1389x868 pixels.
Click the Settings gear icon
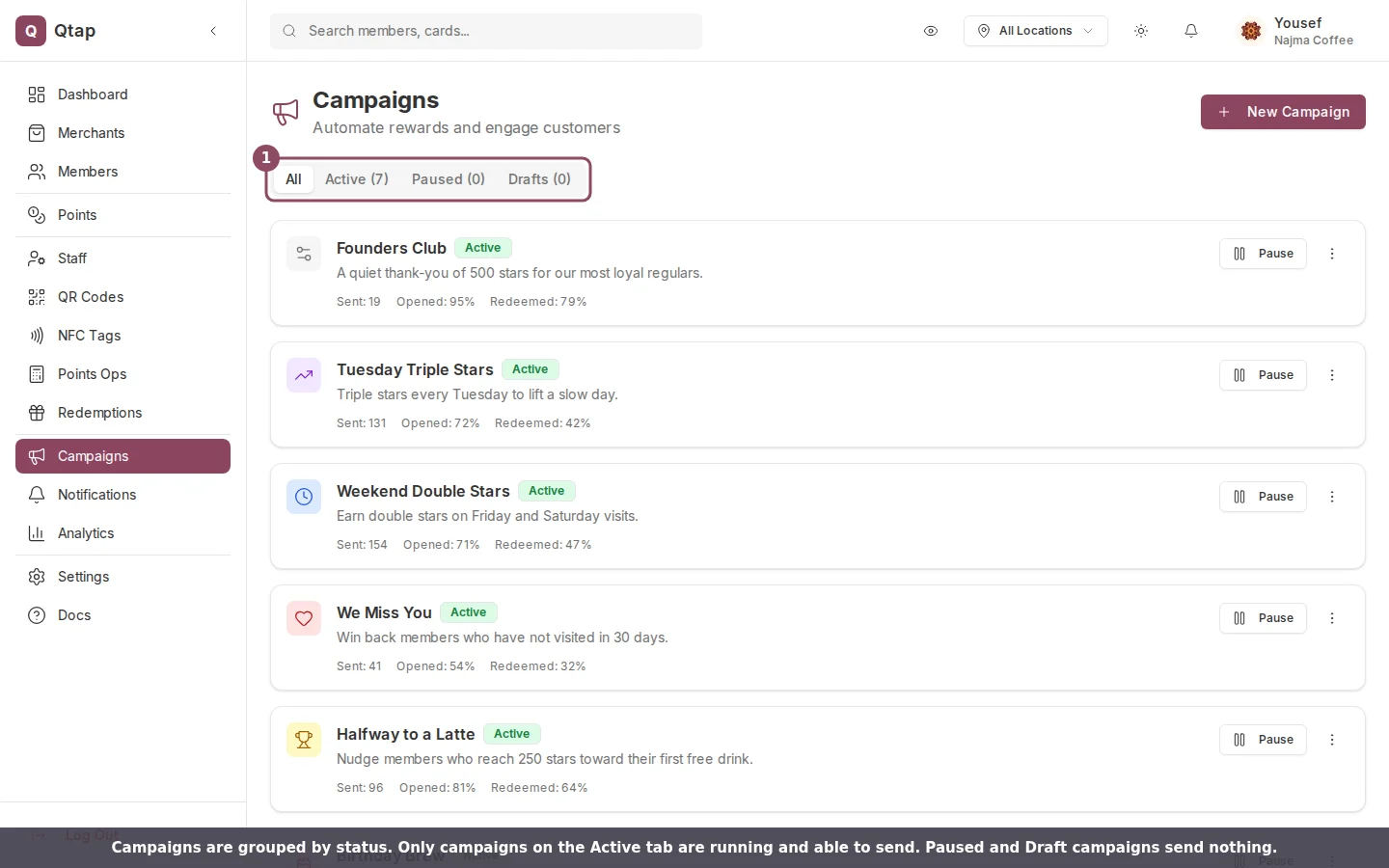click(x=37, y=577)
